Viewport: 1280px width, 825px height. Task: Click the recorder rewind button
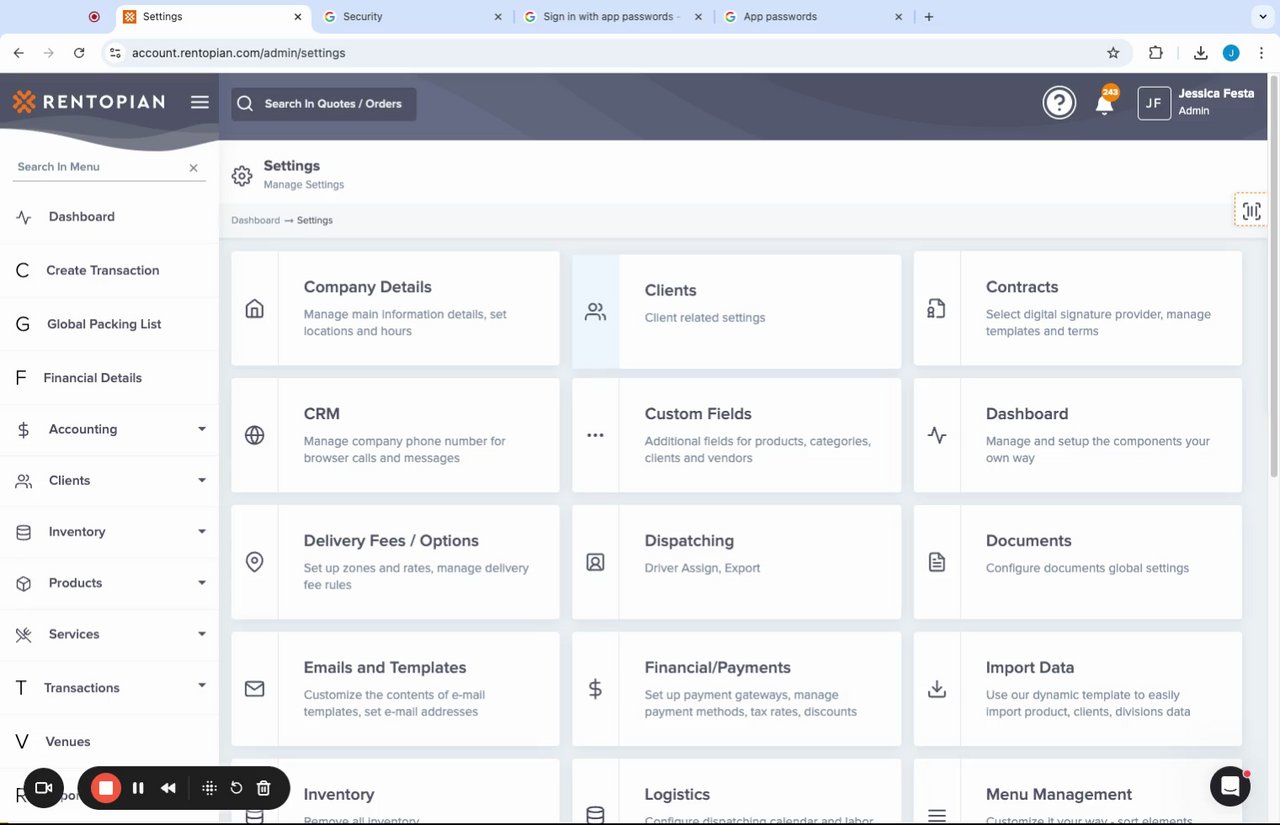tap(168, 788)
